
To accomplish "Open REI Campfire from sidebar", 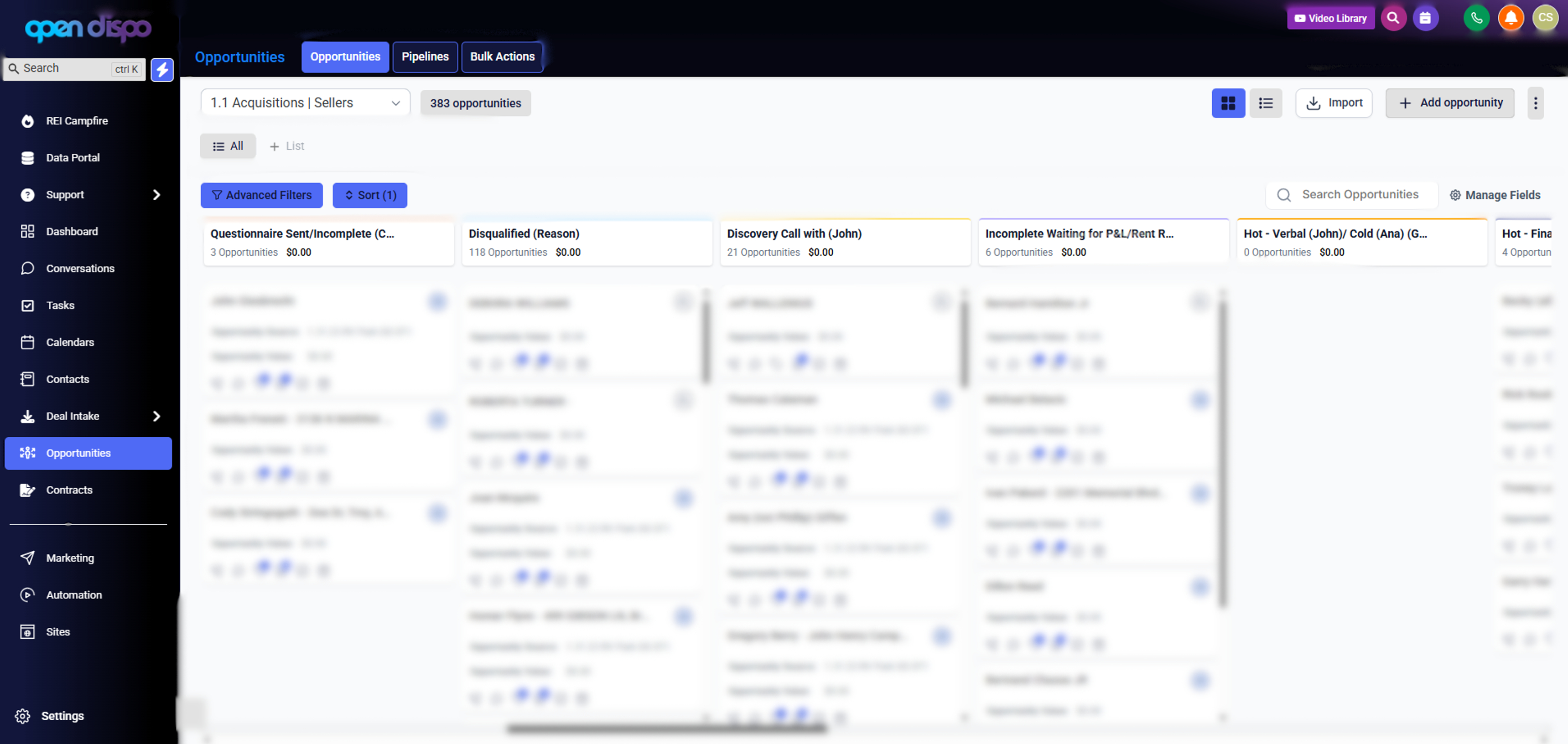I will pyautogui.click(x=77, y=121).
